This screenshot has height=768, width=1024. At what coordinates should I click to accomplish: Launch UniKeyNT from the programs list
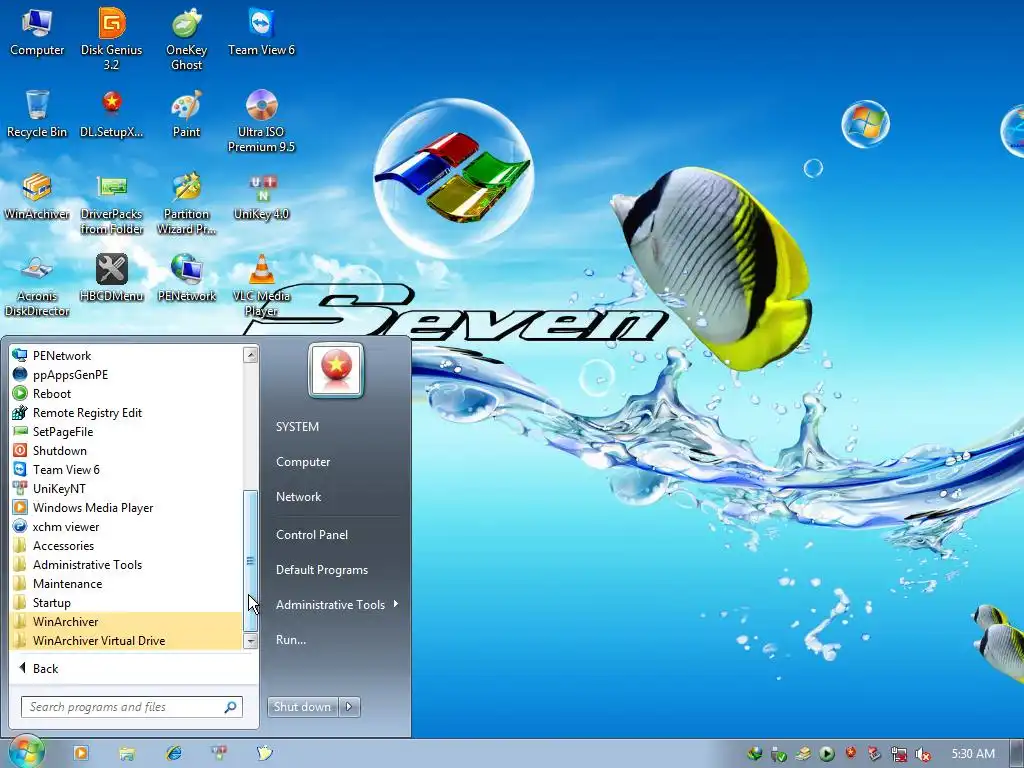[x=125, y=488]
